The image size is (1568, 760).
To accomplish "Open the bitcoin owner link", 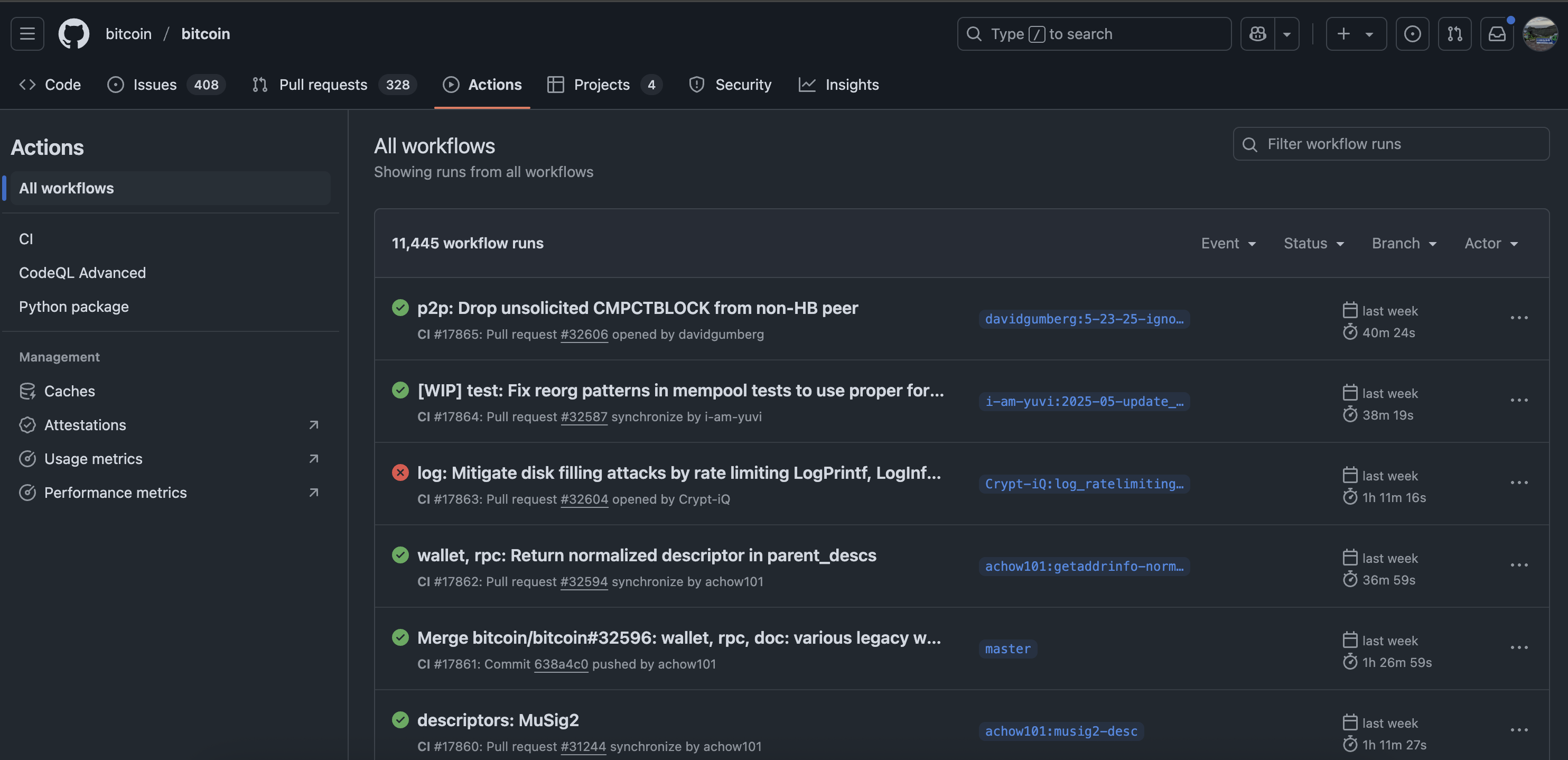I will click(128, 33).
